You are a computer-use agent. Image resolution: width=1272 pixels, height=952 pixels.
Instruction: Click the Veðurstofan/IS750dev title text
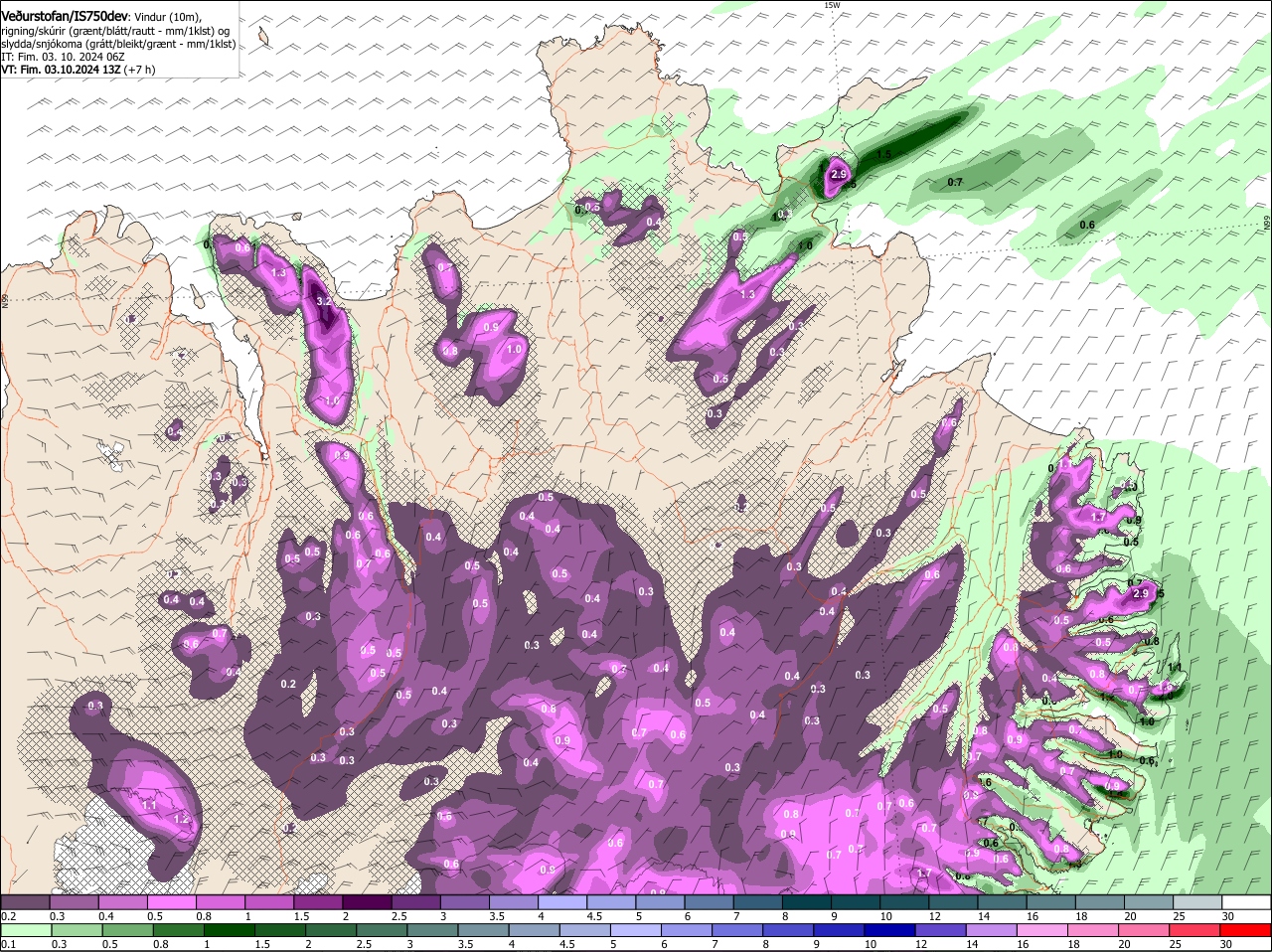(x=65, y=14)
